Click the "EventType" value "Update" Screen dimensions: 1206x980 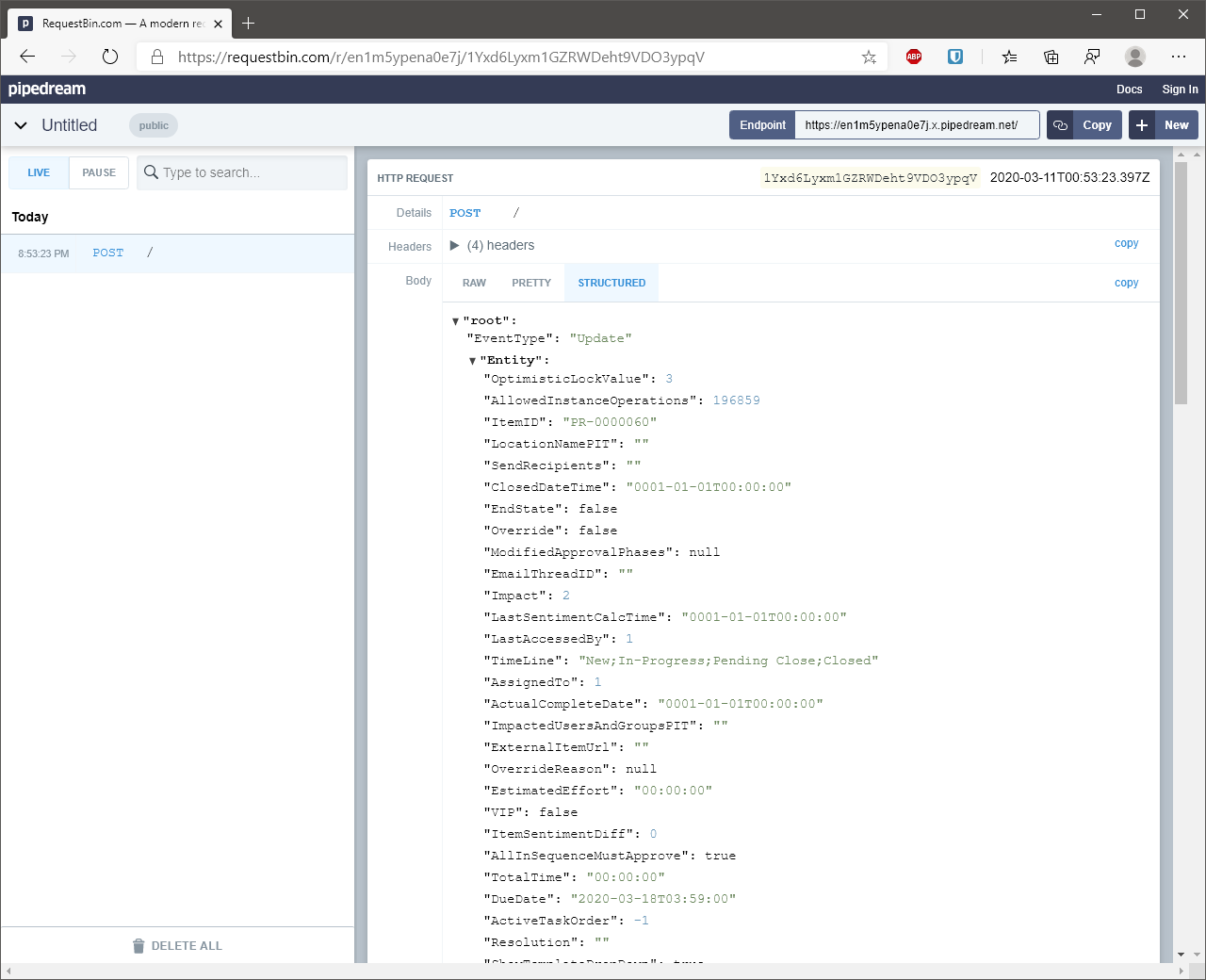coord(600,338)
